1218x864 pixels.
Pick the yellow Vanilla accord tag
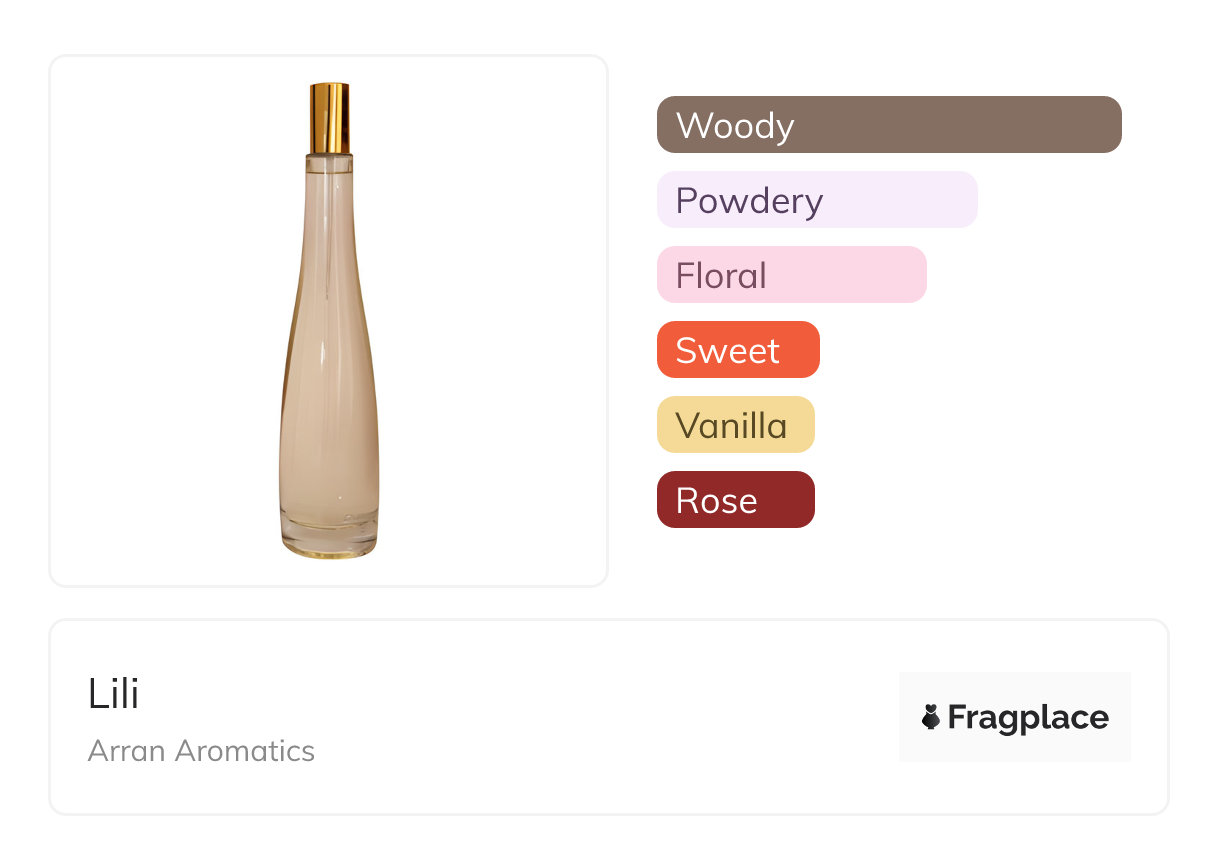tap(735, 425)
